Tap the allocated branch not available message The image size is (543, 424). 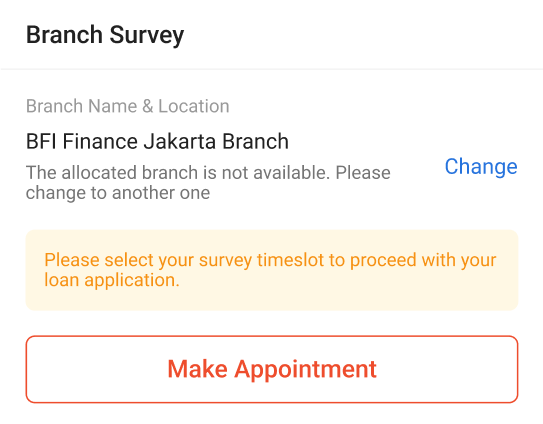(x=208, y=183)
